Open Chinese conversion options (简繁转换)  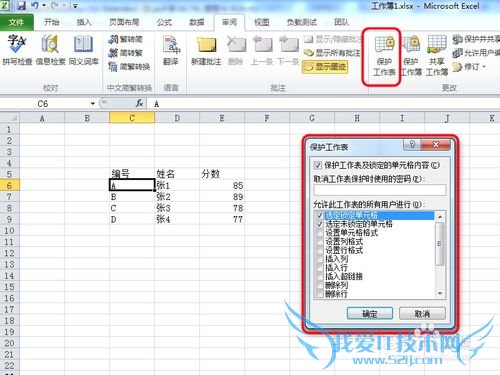click(129, 67)
